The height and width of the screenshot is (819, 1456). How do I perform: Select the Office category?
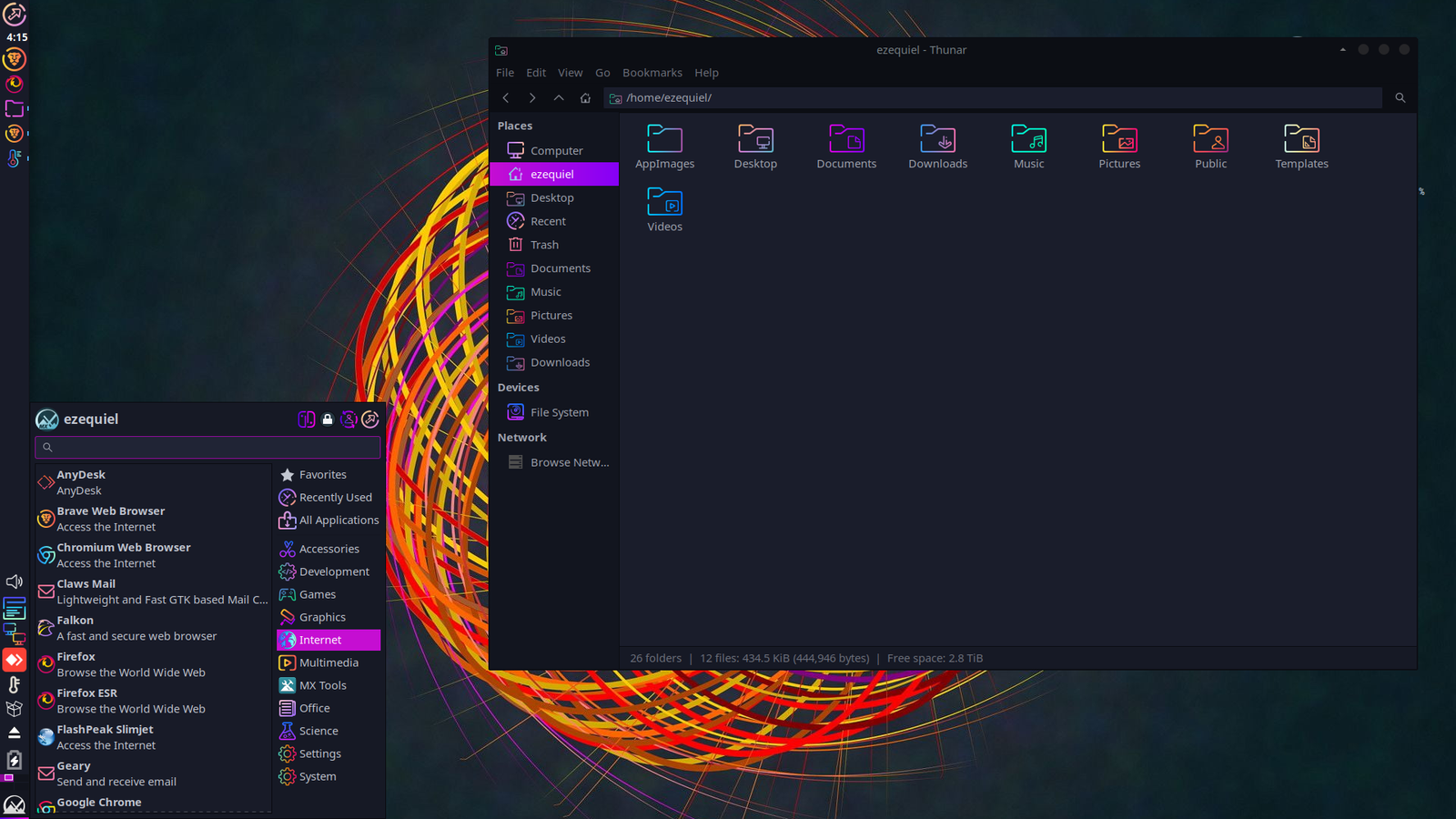click(329, 708)
